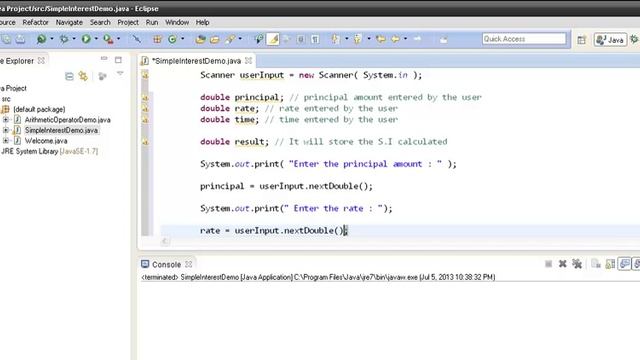Click the Save All icon
The width and height of the screenshot is (640, 360).
[x=6, y=39]
